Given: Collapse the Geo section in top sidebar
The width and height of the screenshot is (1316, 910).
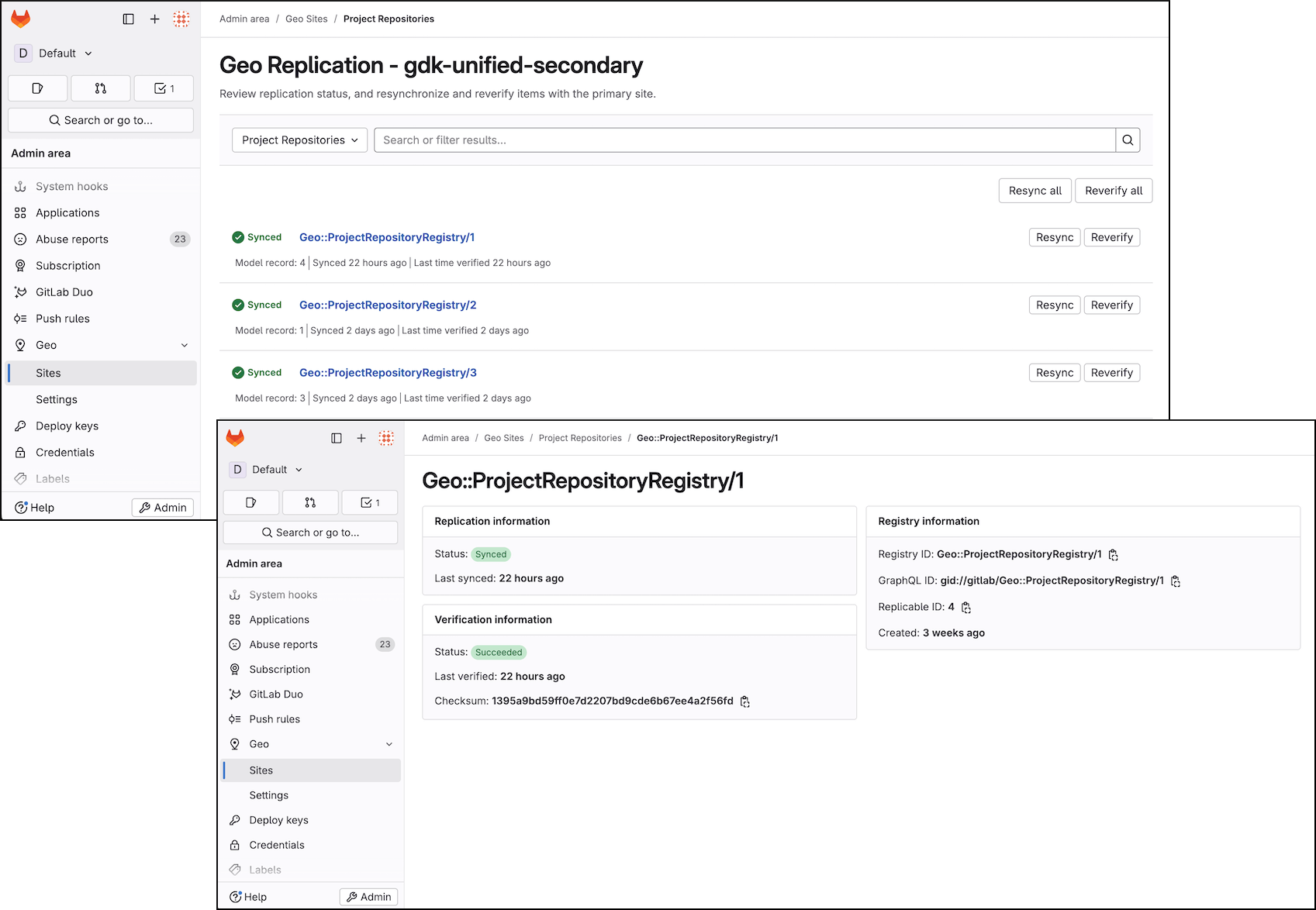Looking at the screenshot, I should (x=185, y=346).
